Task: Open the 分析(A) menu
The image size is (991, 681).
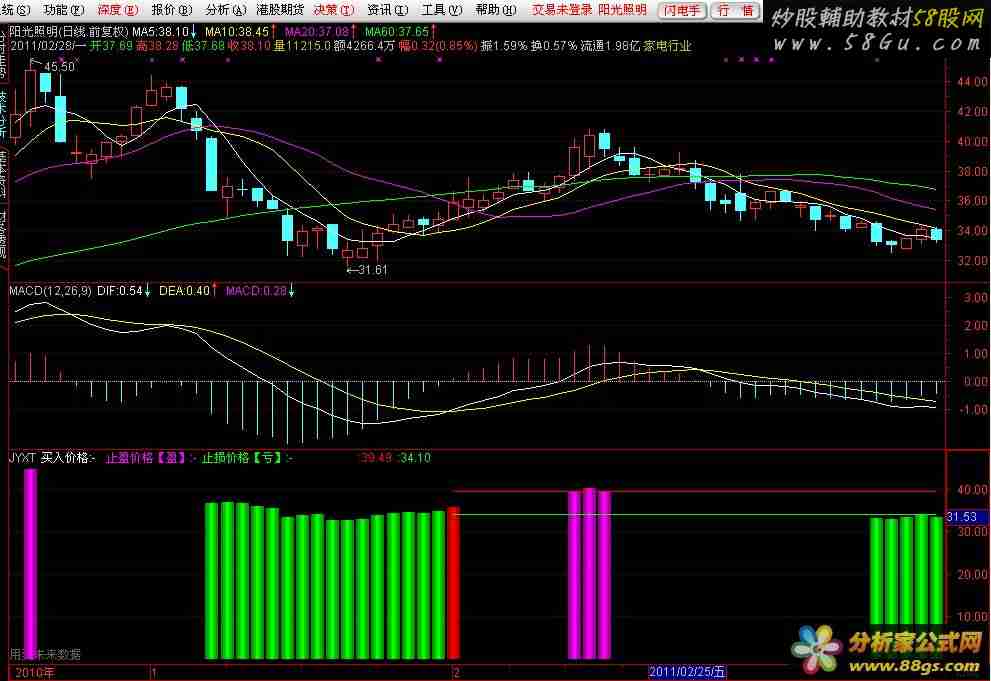Action: pyautogui.click(x=226, y=10)
